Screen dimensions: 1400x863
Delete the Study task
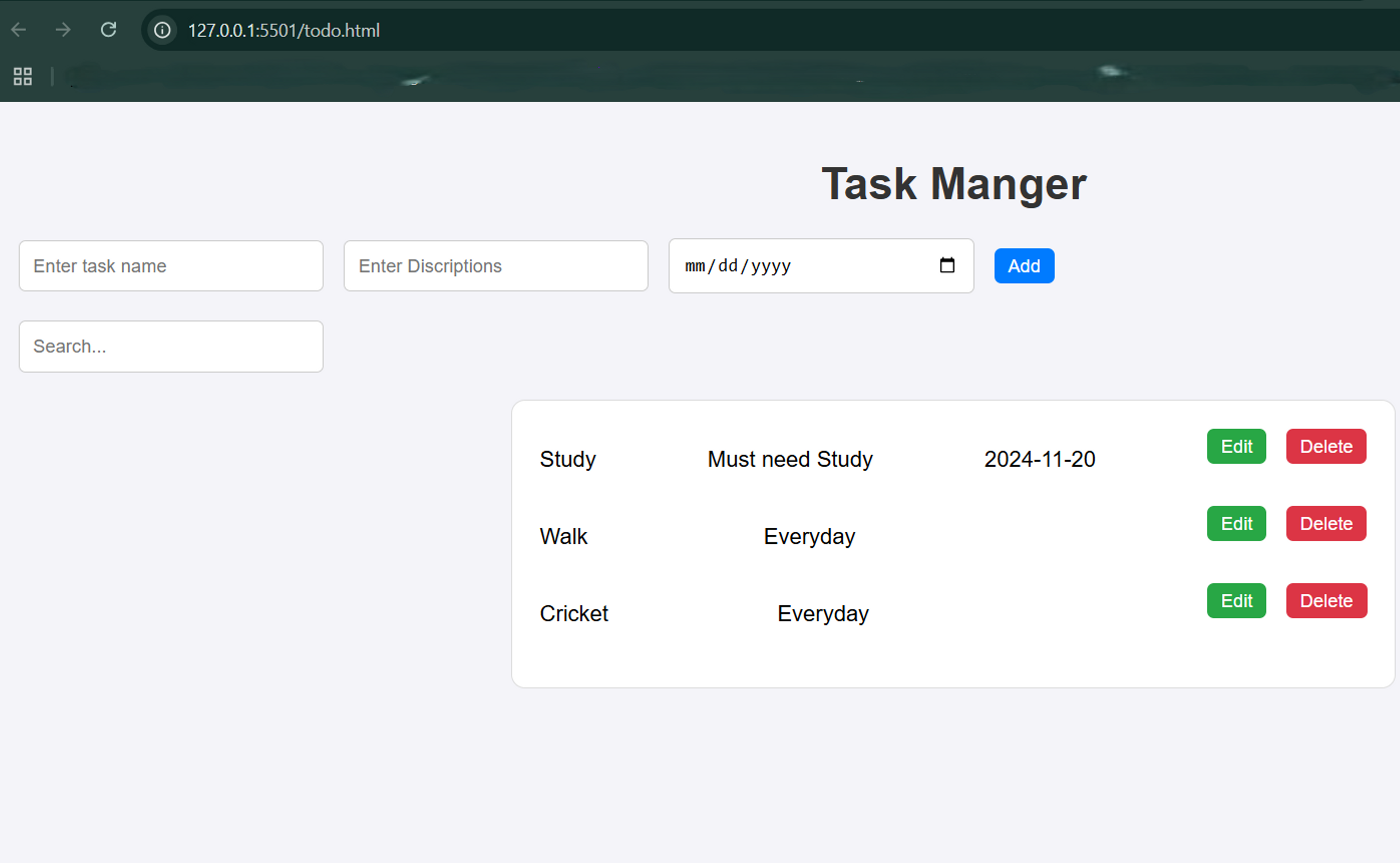(1326, 446)
